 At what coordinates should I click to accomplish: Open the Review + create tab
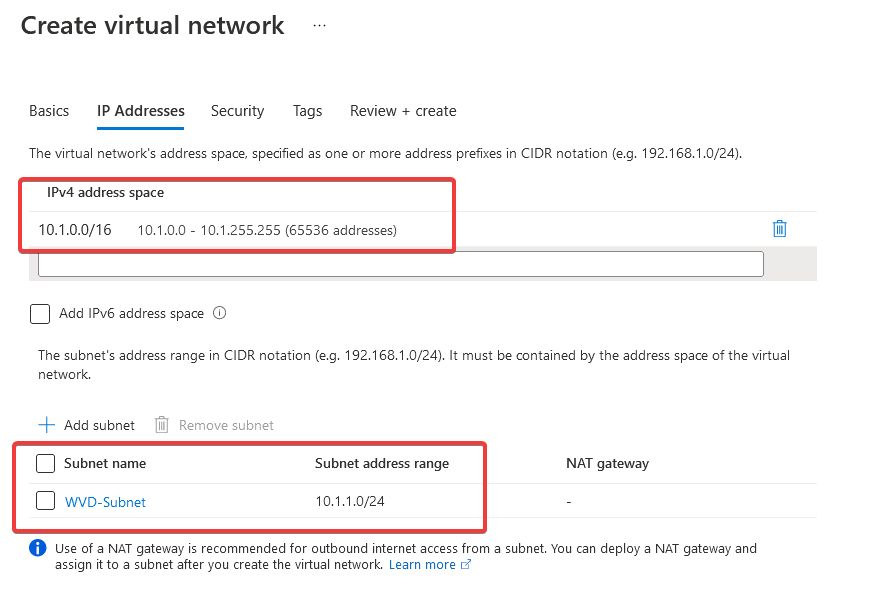403,111
